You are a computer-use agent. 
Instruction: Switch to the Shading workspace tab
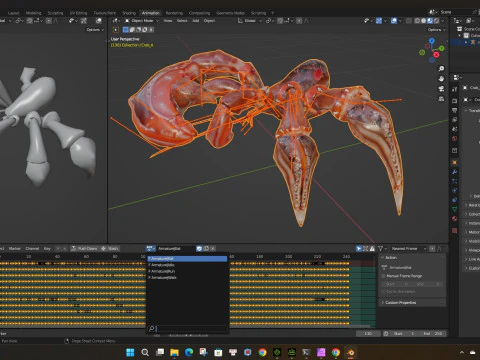click(x=129, y=13)
